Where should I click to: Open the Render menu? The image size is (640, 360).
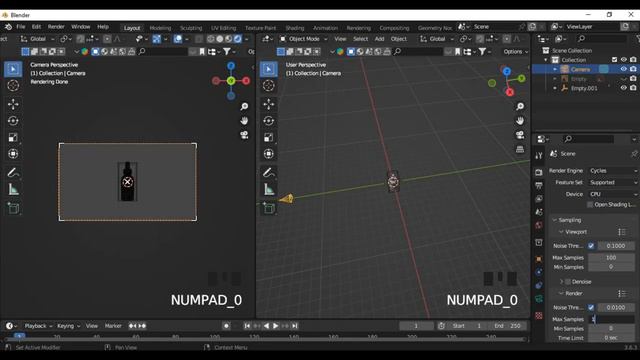[56, 27]
